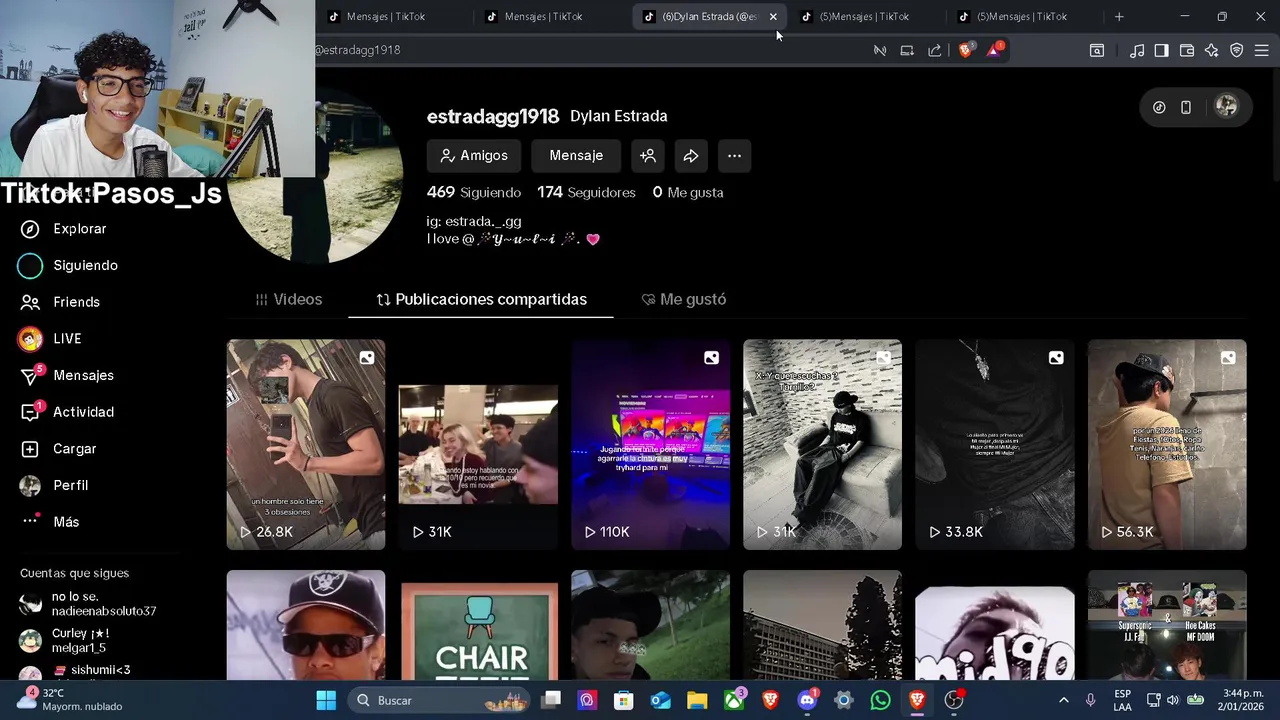Viewport: 1280px width, 720px height.
Task: Open the followed account nadieenabsoluto37
Action: pyautogui.click(x=88, y=604)
